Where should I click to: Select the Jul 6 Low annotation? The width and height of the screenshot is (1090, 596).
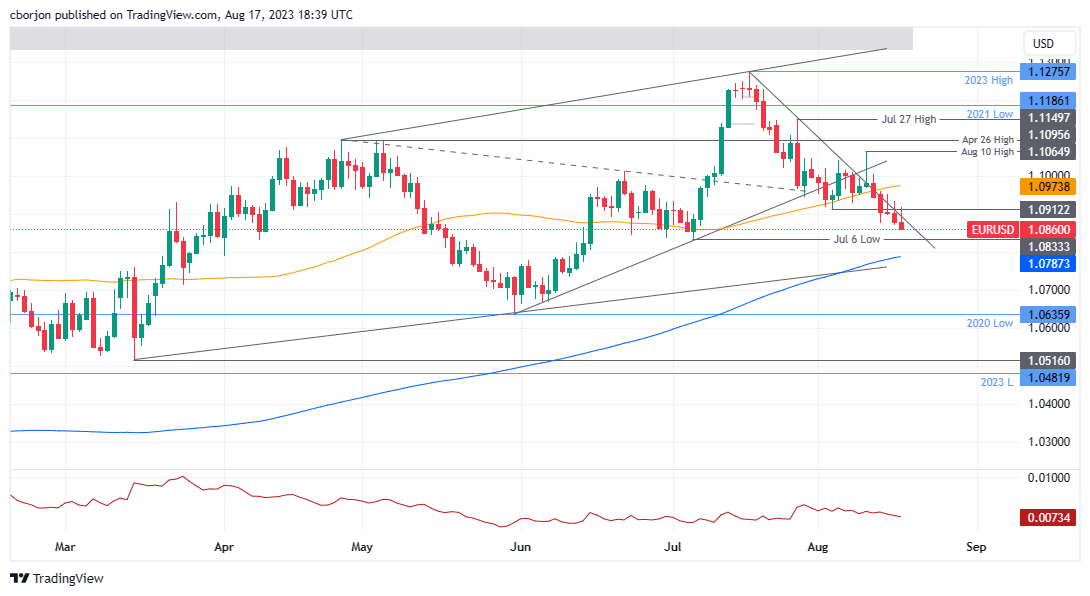click(857, 240)
